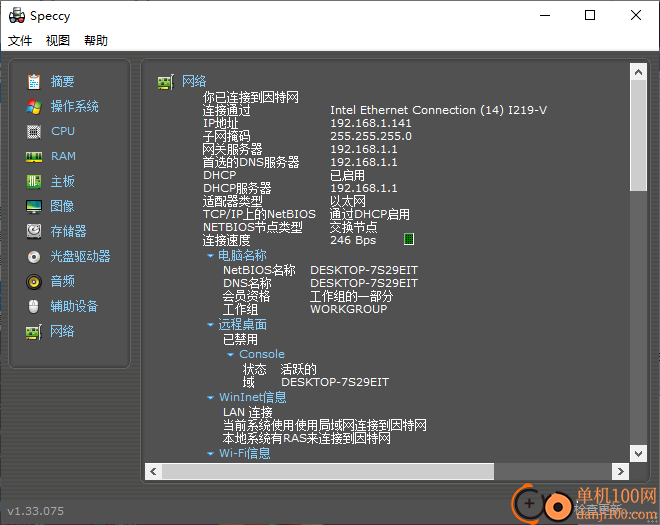Image resolution: width=660 pixels, height=525 pixels.
Task: Collapse the WinInet信息 section arrow
Action: pyautogui.click(x=210, y=397)
